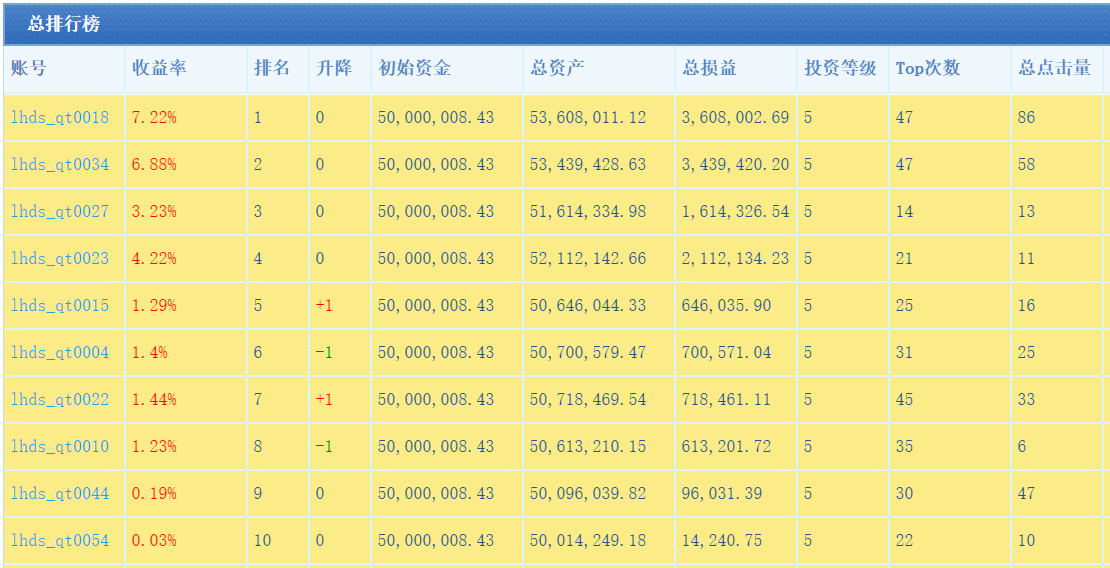This screenshot has height=568, width=1110.
Task: Select account lhds_qt0023
Action: tap(60, 259)
